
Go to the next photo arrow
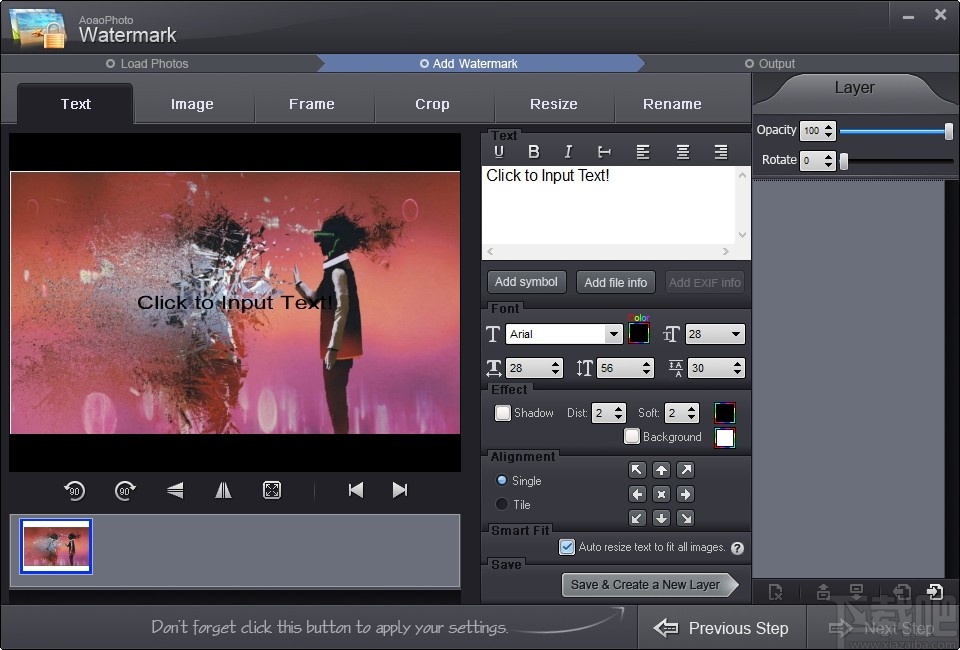click(x=400, y=490)
